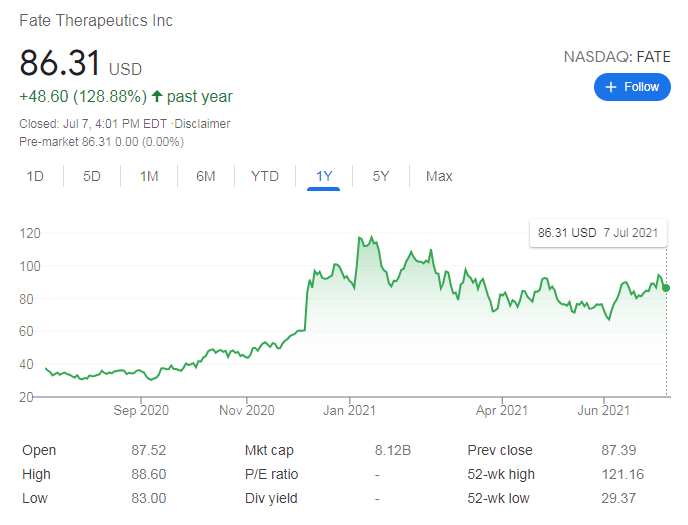Click the Prev close value 87.39

point(619,450)
